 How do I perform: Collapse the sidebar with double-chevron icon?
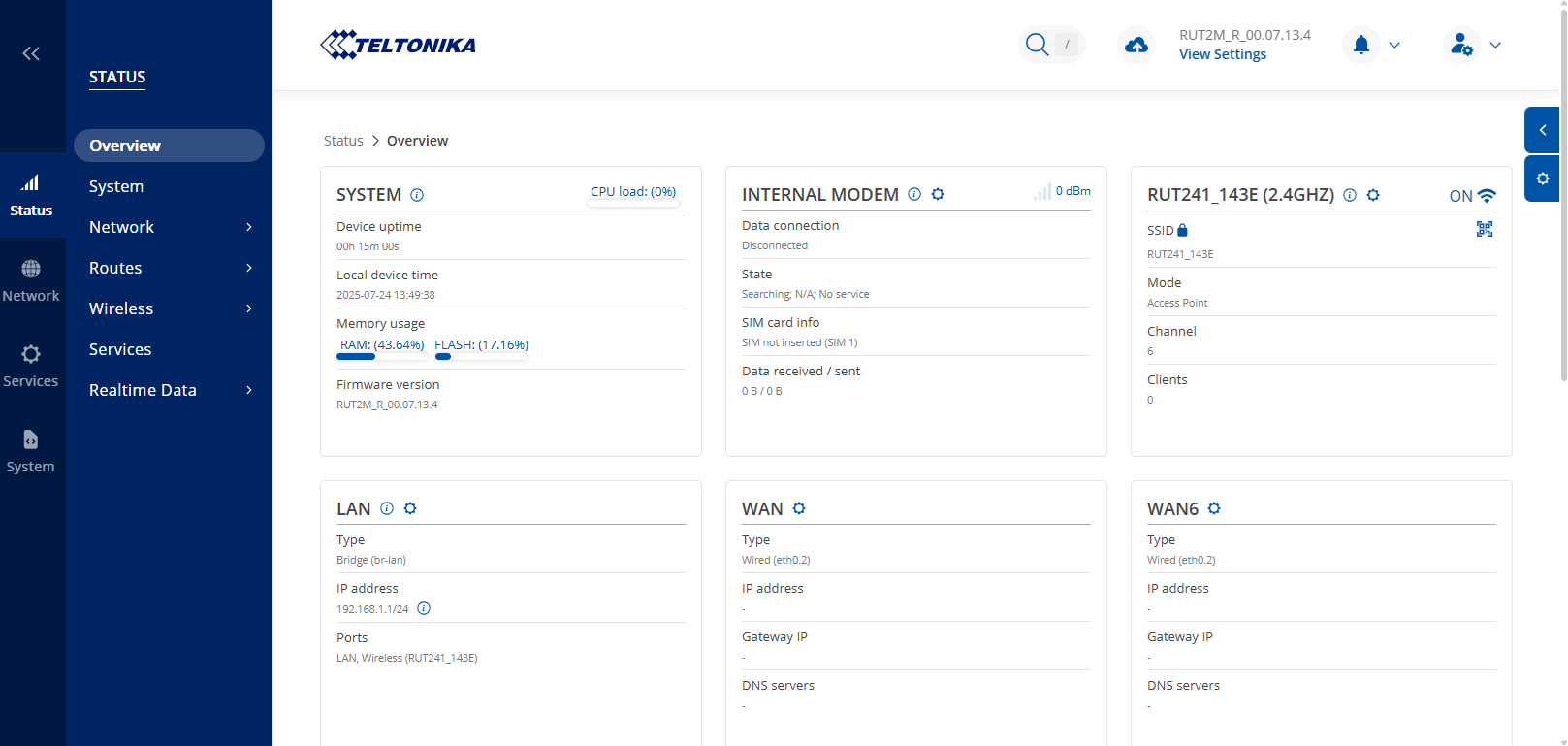pos(31,53)
